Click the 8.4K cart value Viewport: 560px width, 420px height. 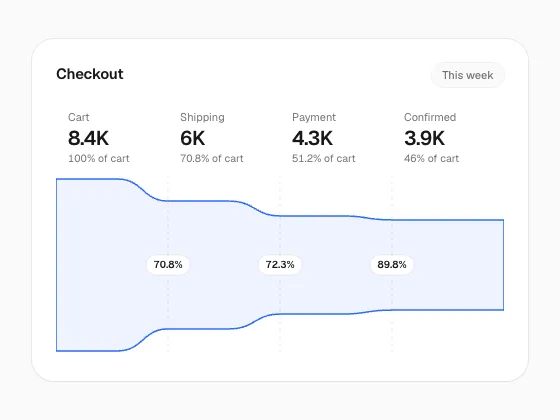pyautogui.click(x=88, y=138)
